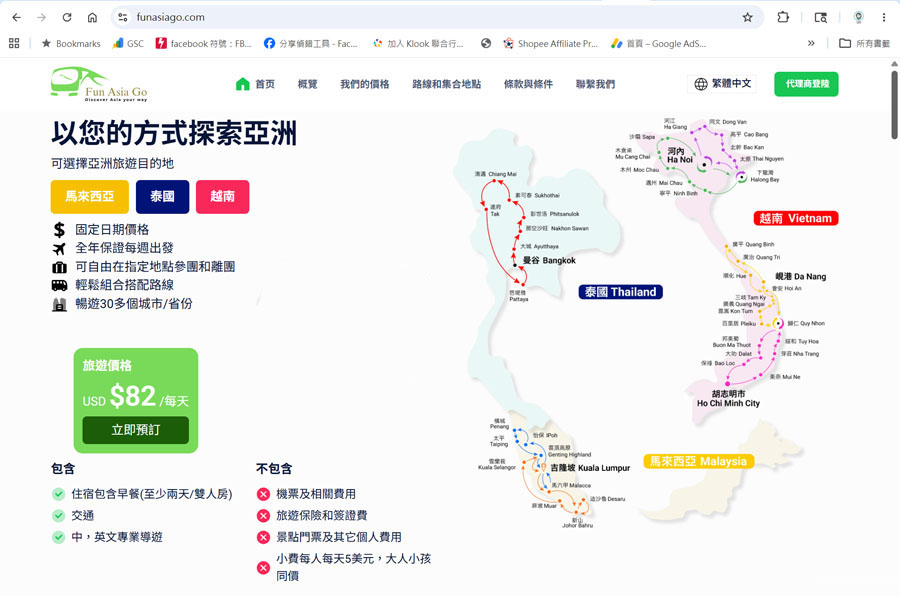Open Chrome three-dot menu
Viewport: 900px width, 596px height.
[883, 17]
